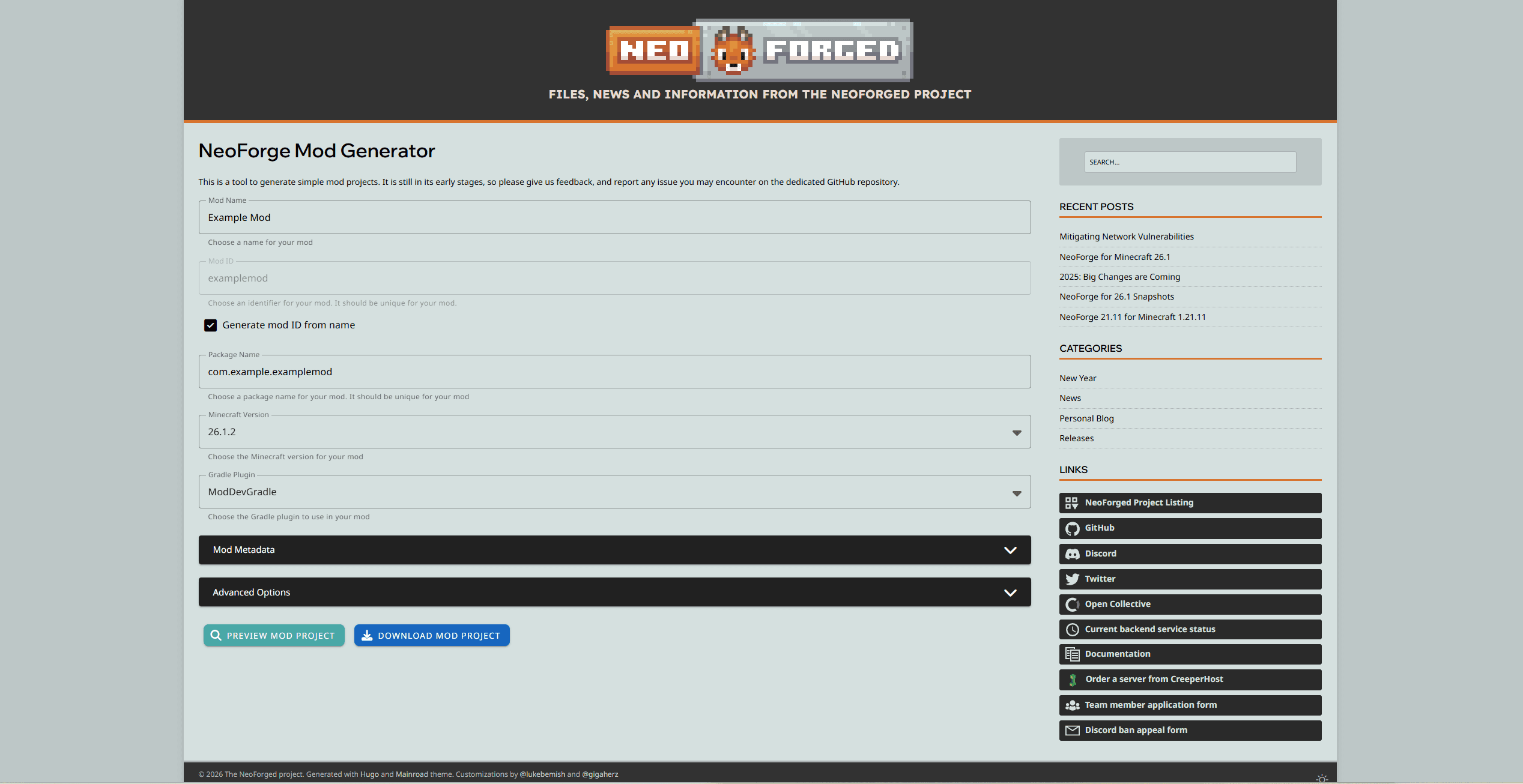
Task: Expand the Mod Metadata section
Action: [x=614, y=550]
